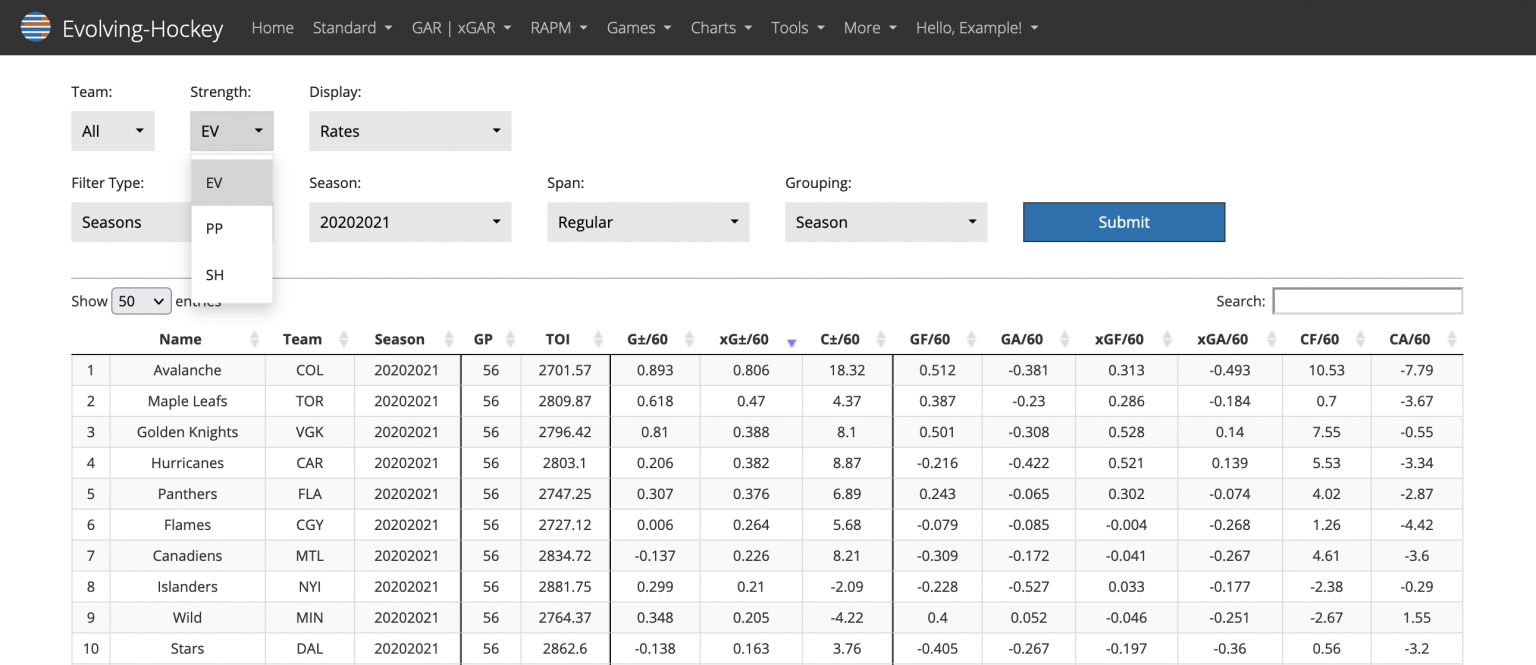The image size is (1536, 665).
Task: Expand the Display Rates dropdown
Action: tap(410, 131)
